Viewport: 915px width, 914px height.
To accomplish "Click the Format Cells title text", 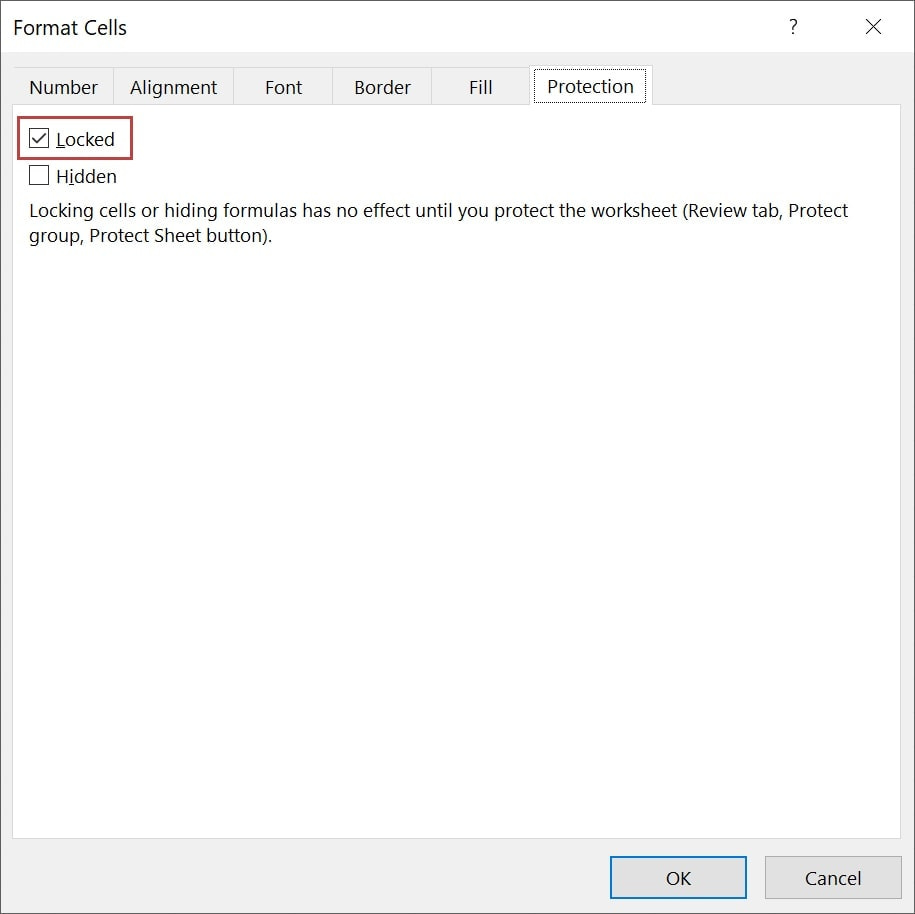I will [70, 27].
